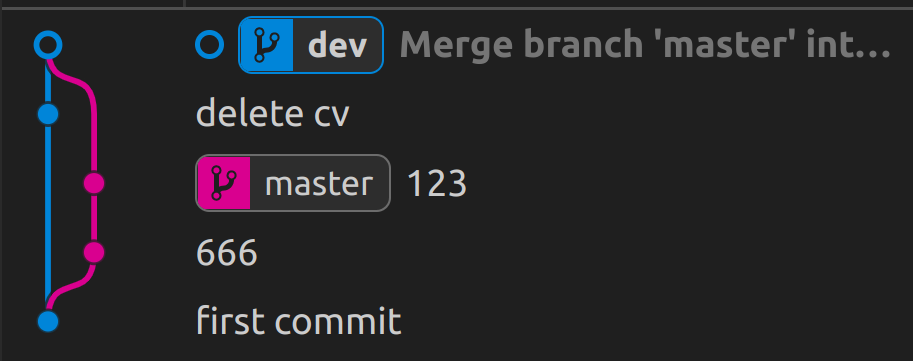This screenshot has height=361, width=913.
Task: Click the hollow circle indicator beside dev badge
Action: tap(210, 45)
